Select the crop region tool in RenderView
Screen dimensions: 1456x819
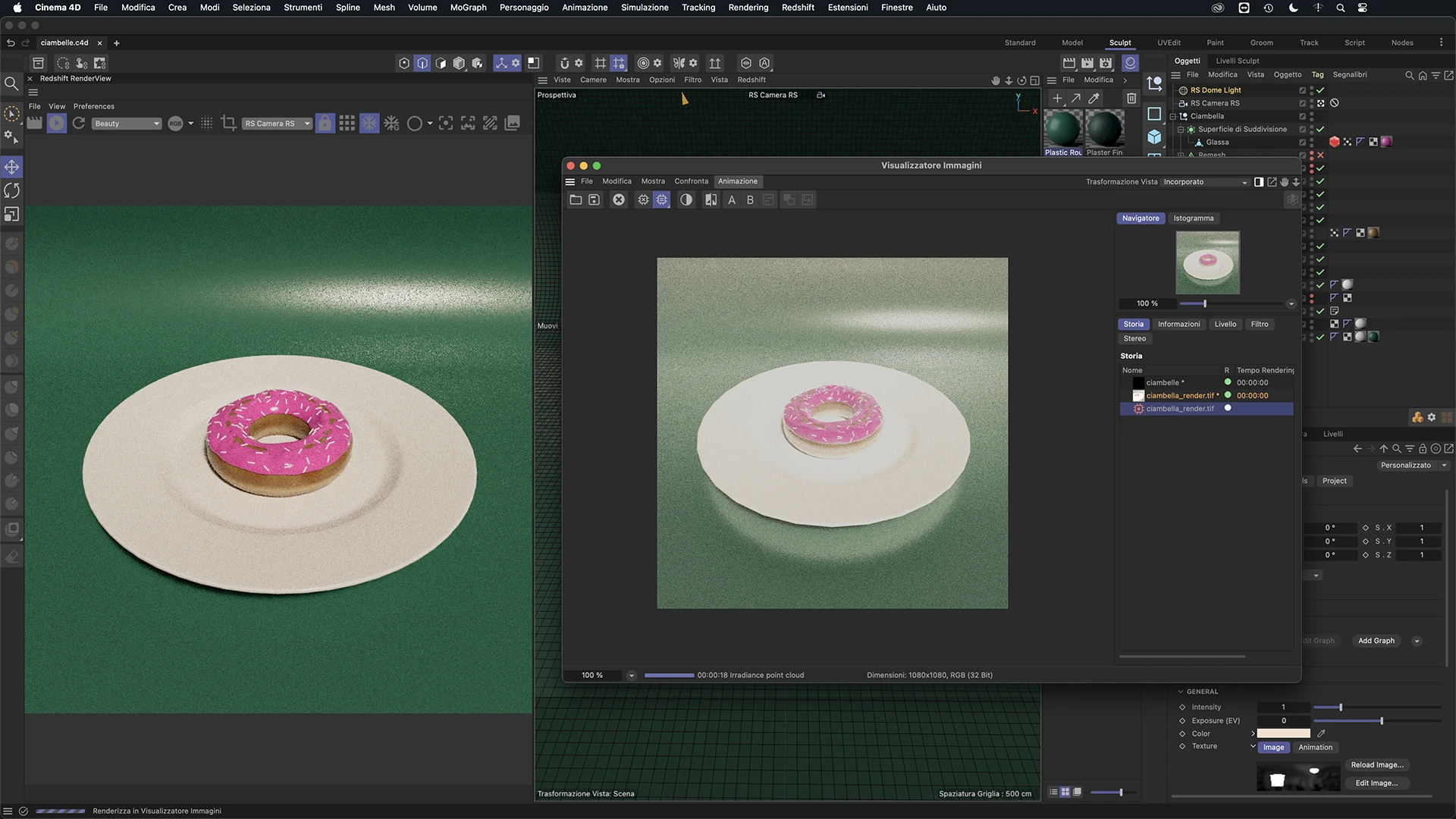coord(228,123)
